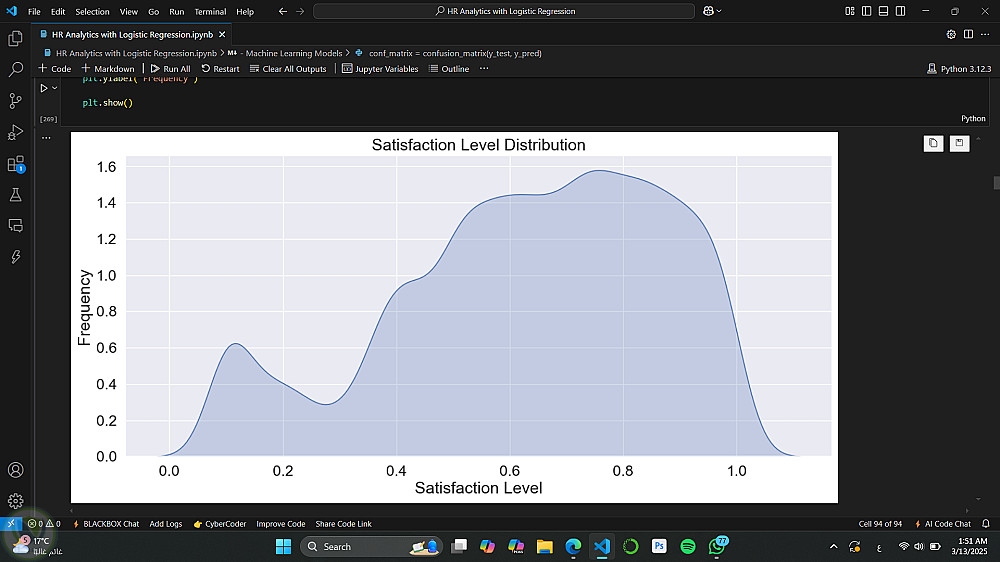The height and width of the screenshot is (562, 1000).
Task: Toggle the secondary side bar
Action: click(x=901, y=11)
